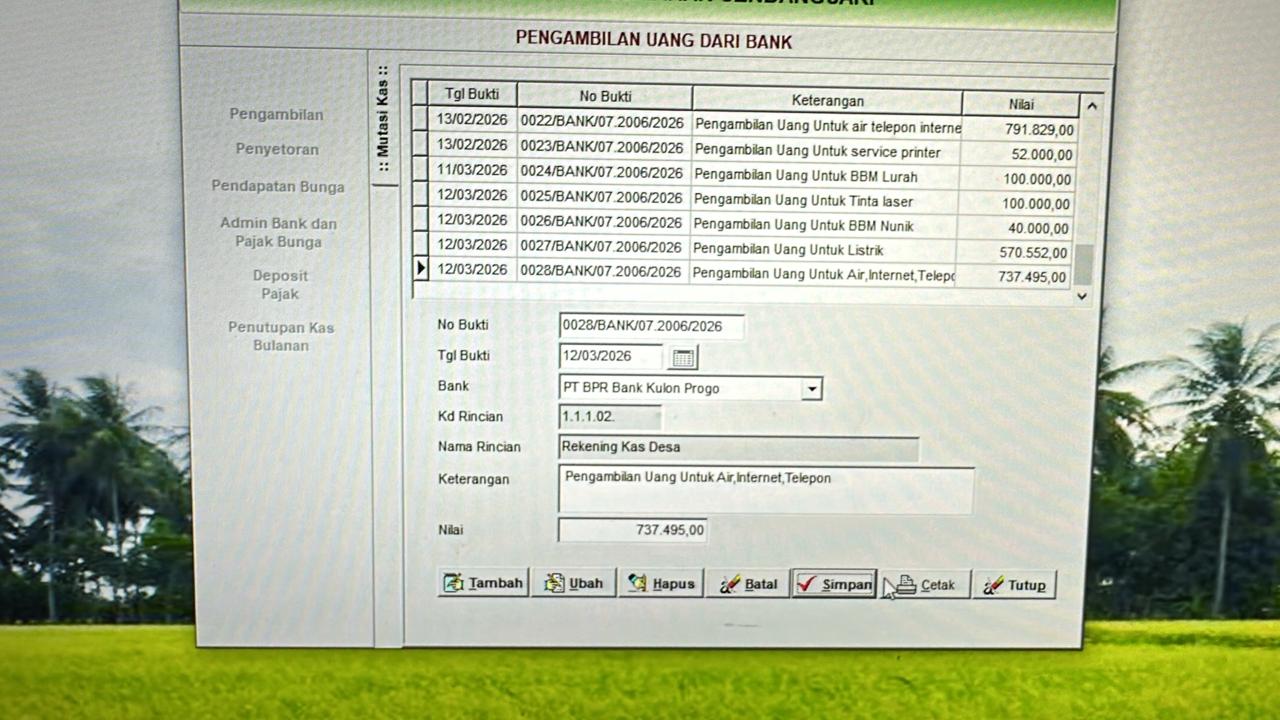Click the Hapus delete button

point(661,584)
